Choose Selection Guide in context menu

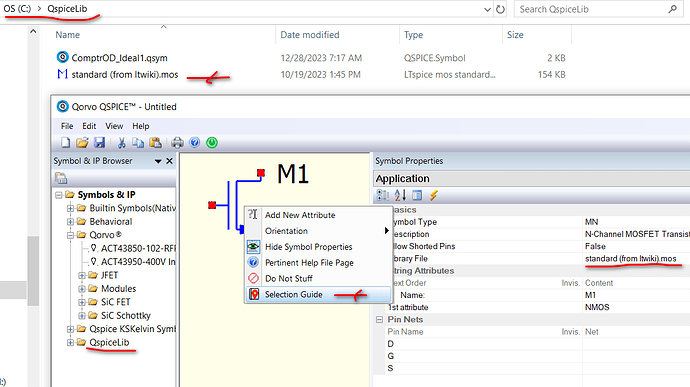(x=318, y=294)
